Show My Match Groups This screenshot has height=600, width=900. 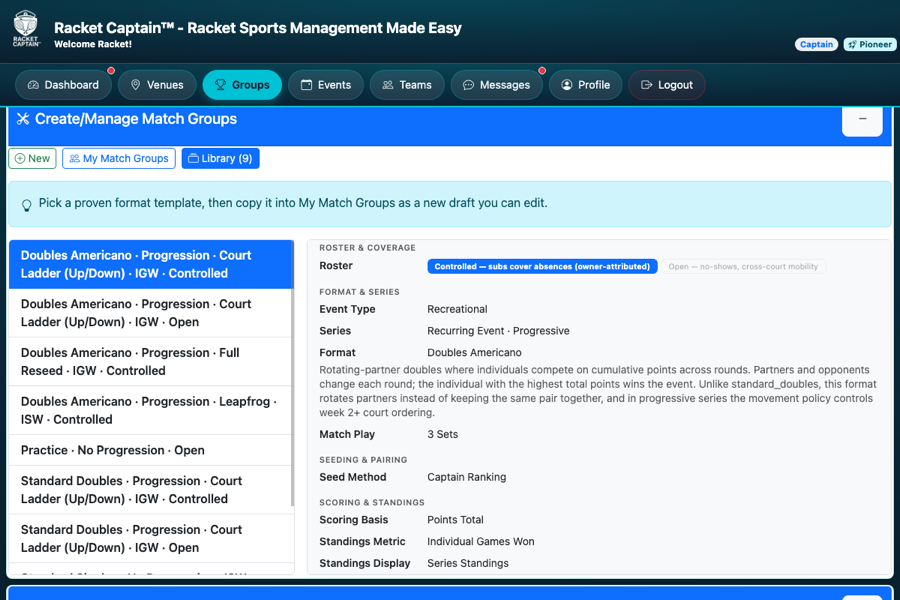pos(119,158)
